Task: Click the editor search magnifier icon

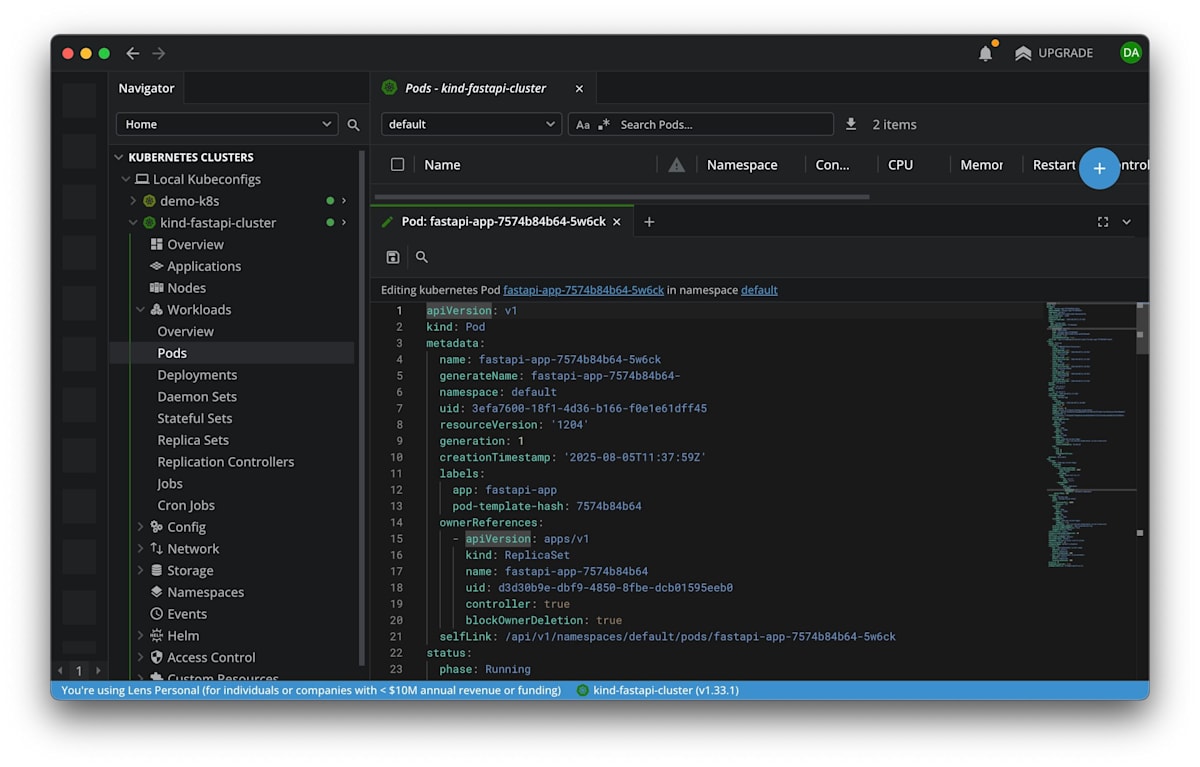Action: pyautogui.click(x=422, y=257)
